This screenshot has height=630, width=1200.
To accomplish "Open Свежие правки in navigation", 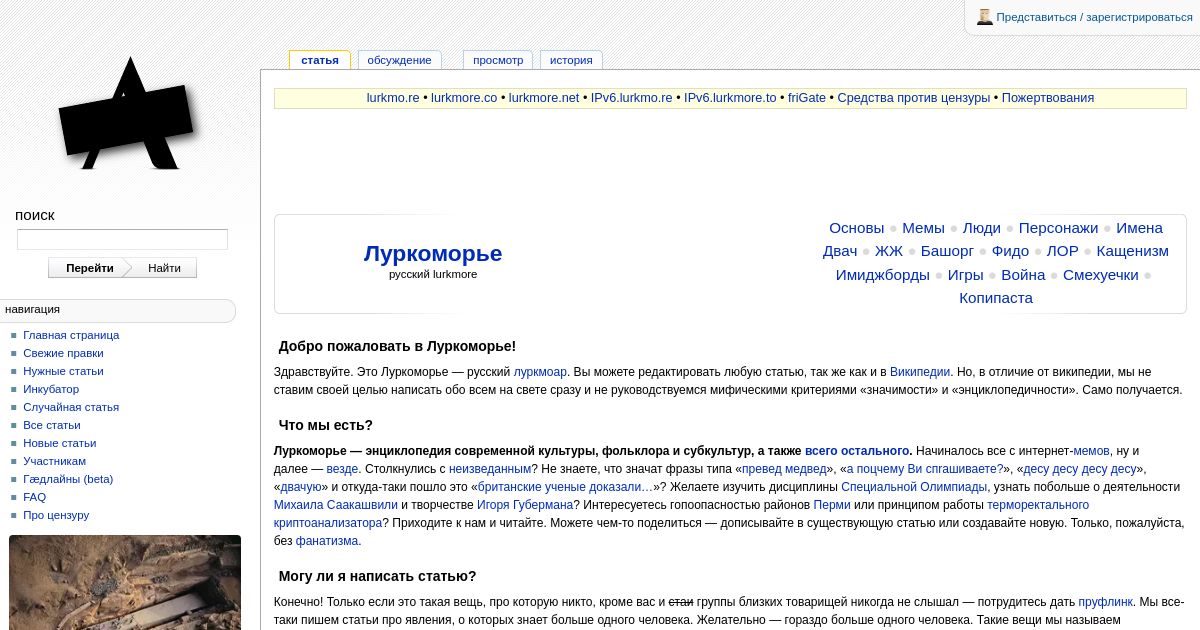I will point(63,353).
